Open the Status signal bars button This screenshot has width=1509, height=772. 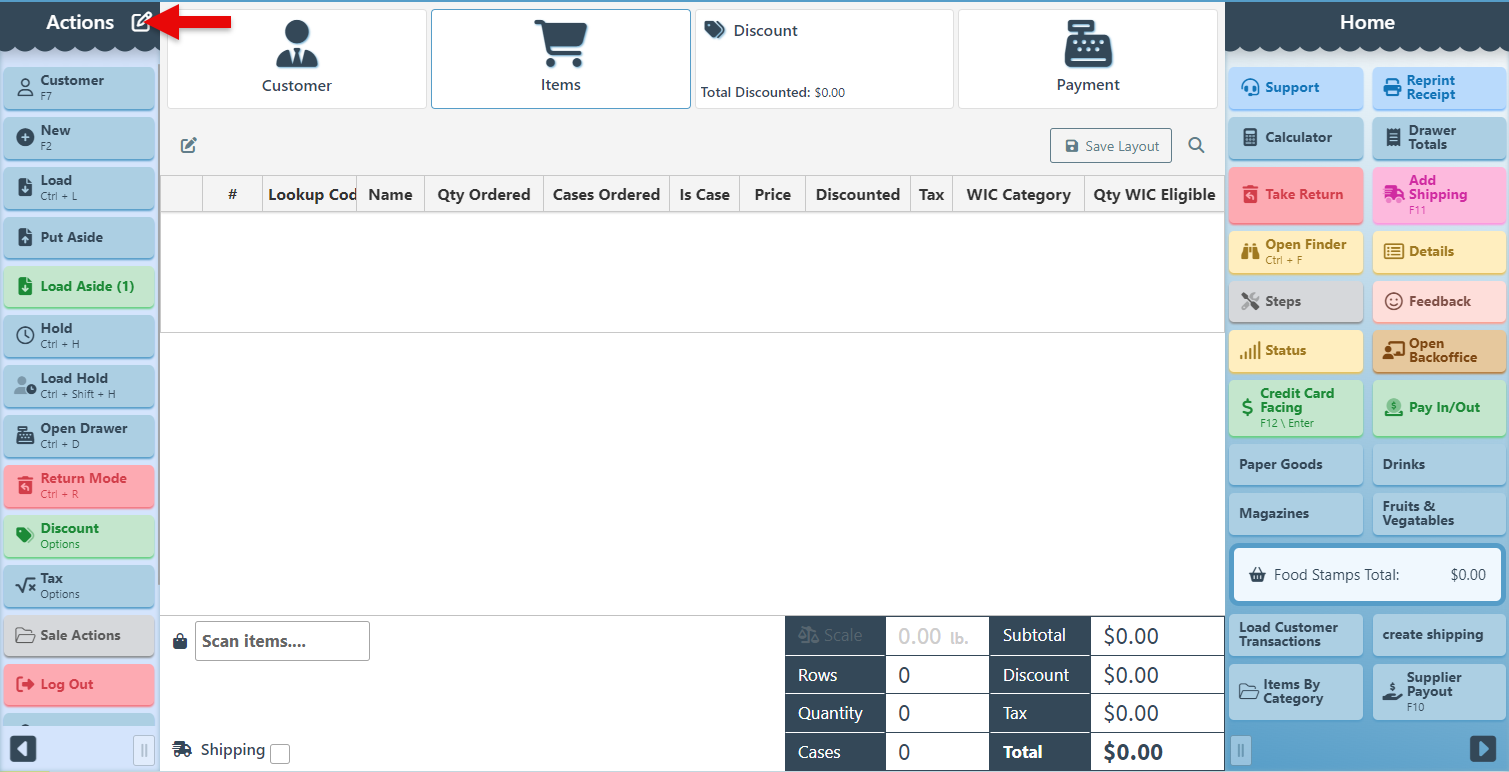coord(1295,351)
